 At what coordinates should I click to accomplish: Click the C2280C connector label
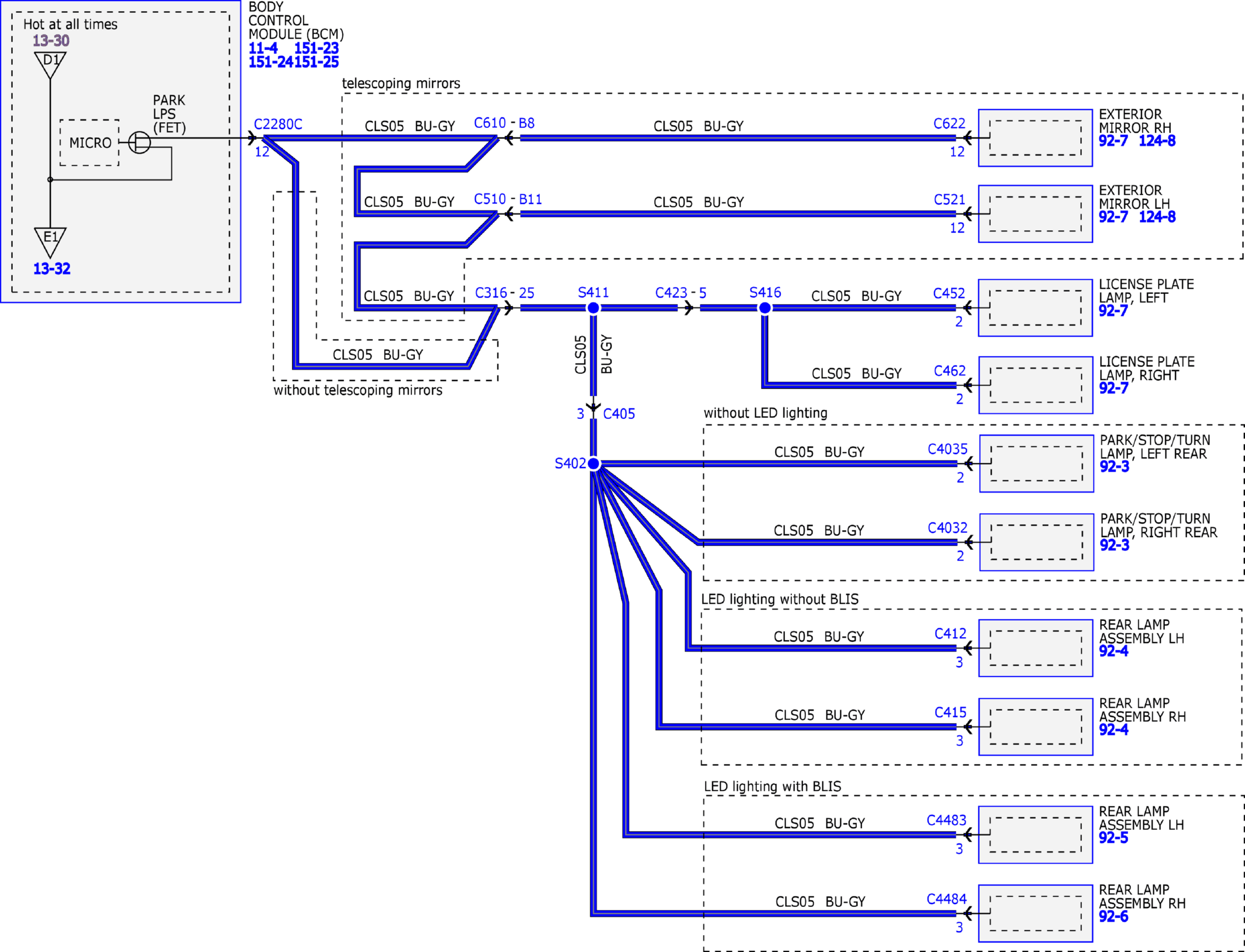click(x=278, y=124)
